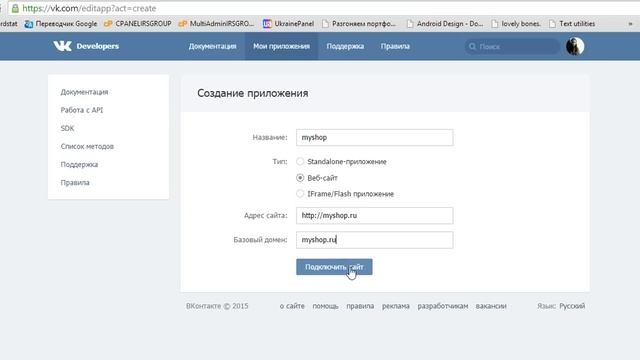Change language via Русский link

[x=572, y=306]
